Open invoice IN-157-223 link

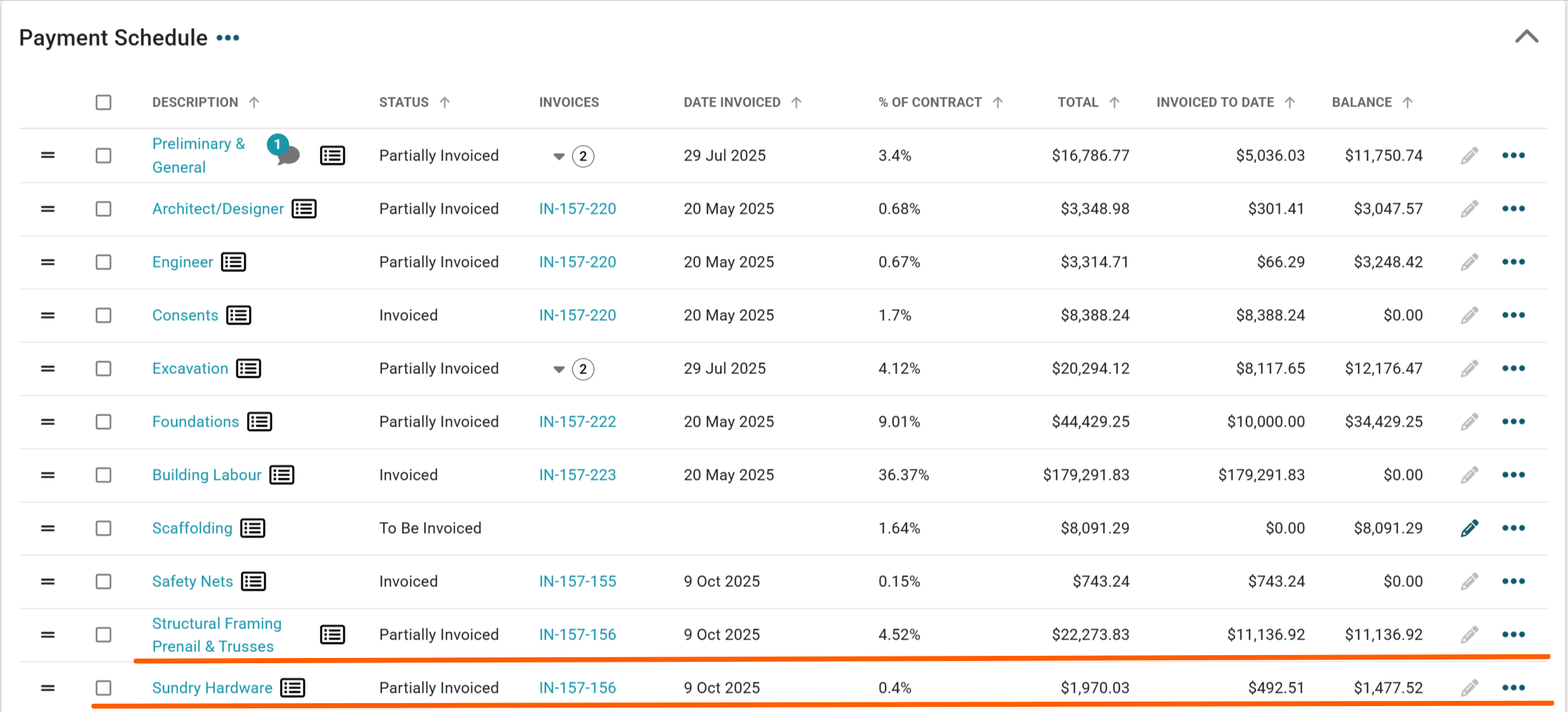coord(577,475)
